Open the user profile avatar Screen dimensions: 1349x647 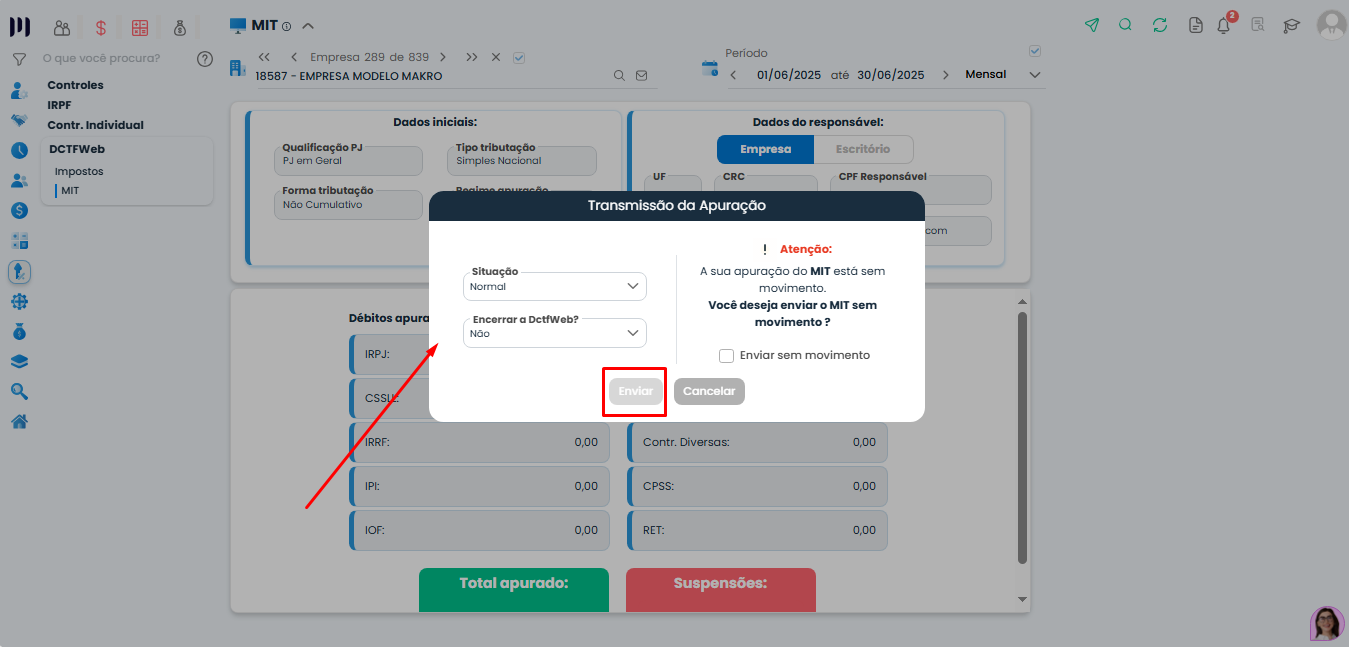click(1331, 24)
